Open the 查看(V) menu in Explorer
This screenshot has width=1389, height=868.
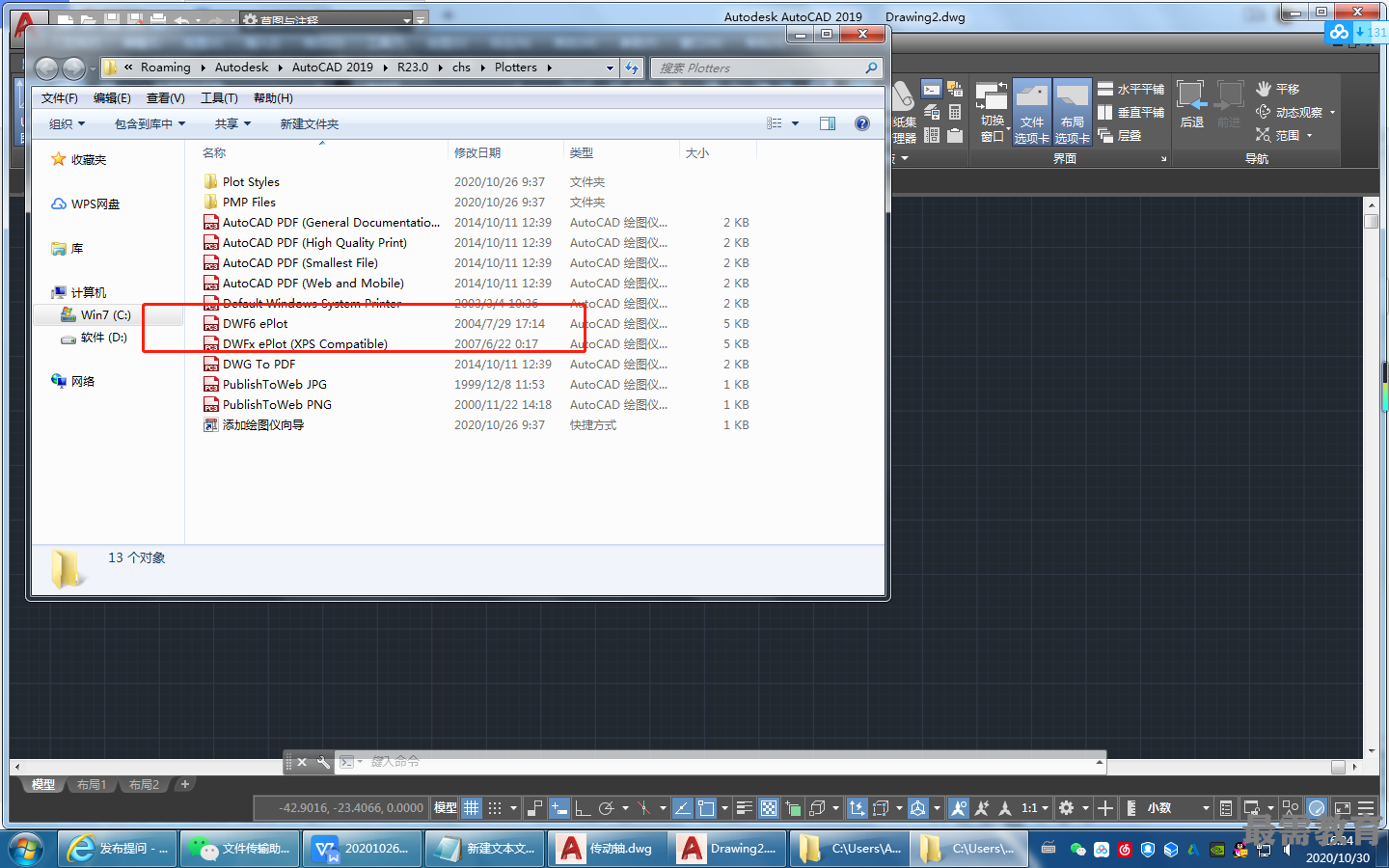[165, 98]
